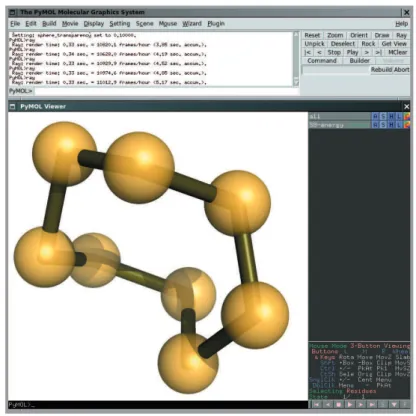Viewport: 416px width, 416px height.
Task: Open the File menu
Action: 15,24
